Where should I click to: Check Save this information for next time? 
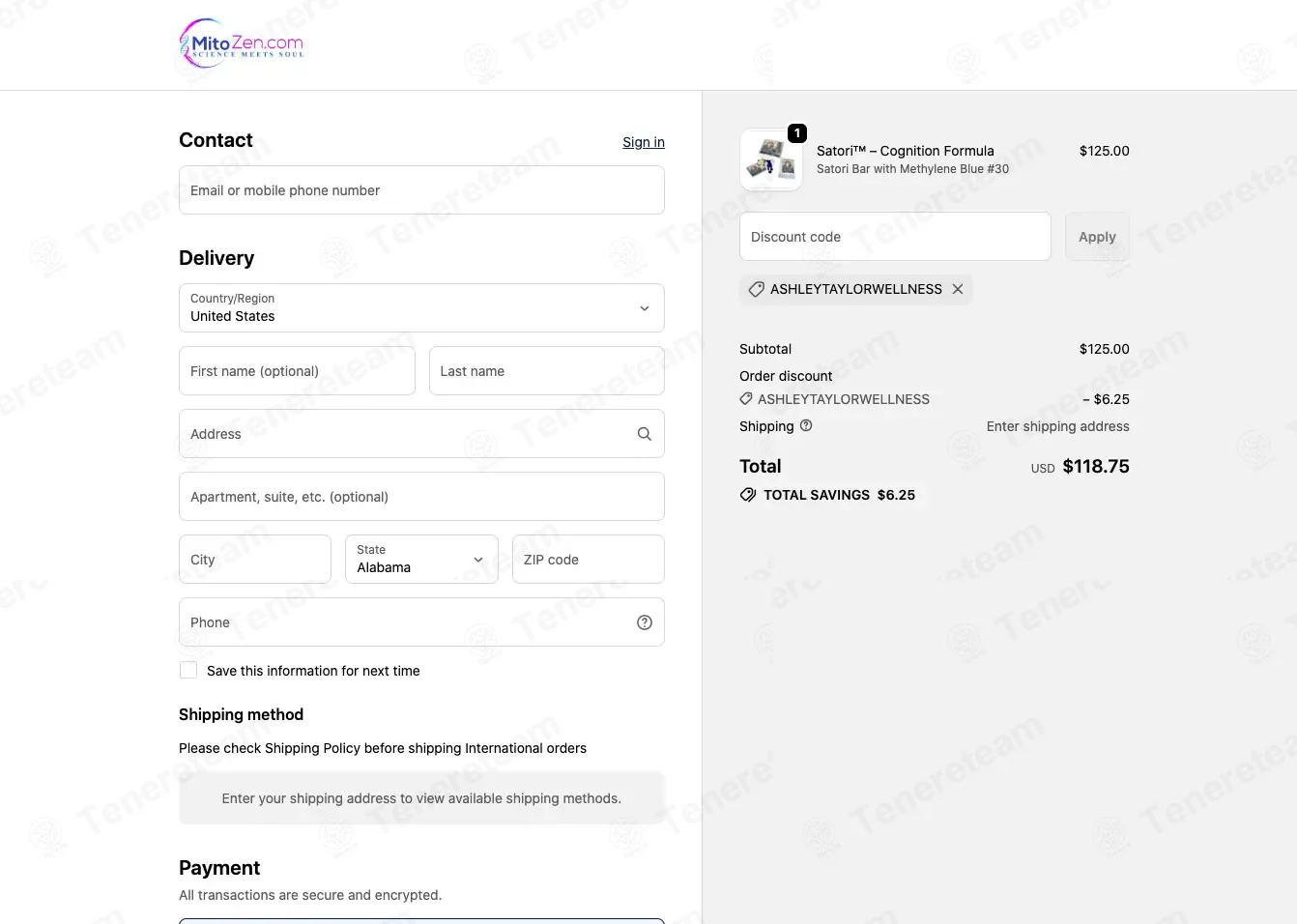point(188,670)
